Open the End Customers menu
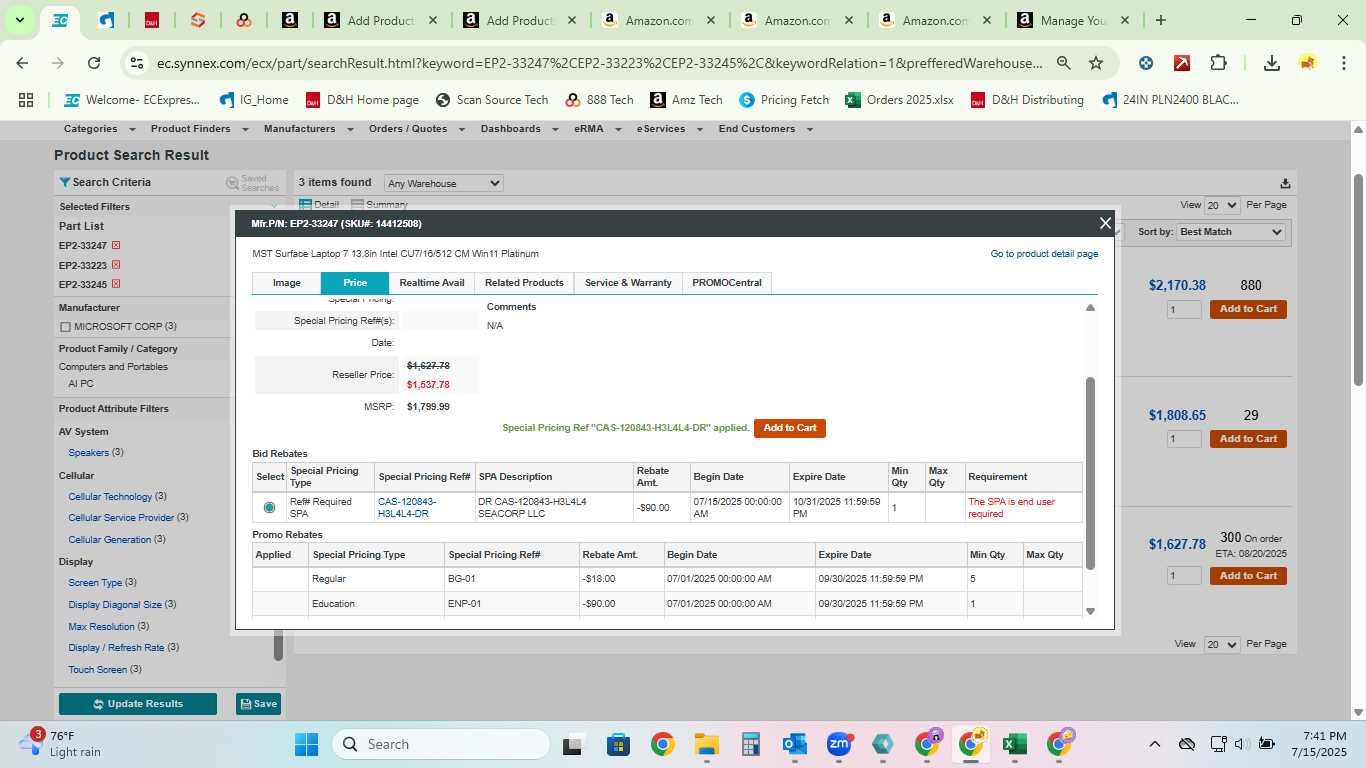 [x=765, y=129]
